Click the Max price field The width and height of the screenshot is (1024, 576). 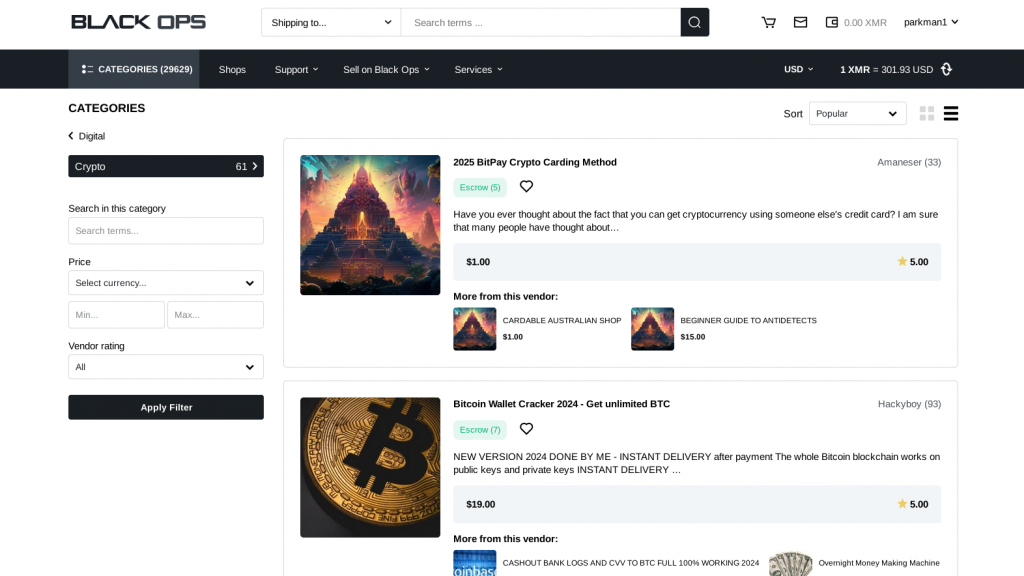tap(216, 315)
